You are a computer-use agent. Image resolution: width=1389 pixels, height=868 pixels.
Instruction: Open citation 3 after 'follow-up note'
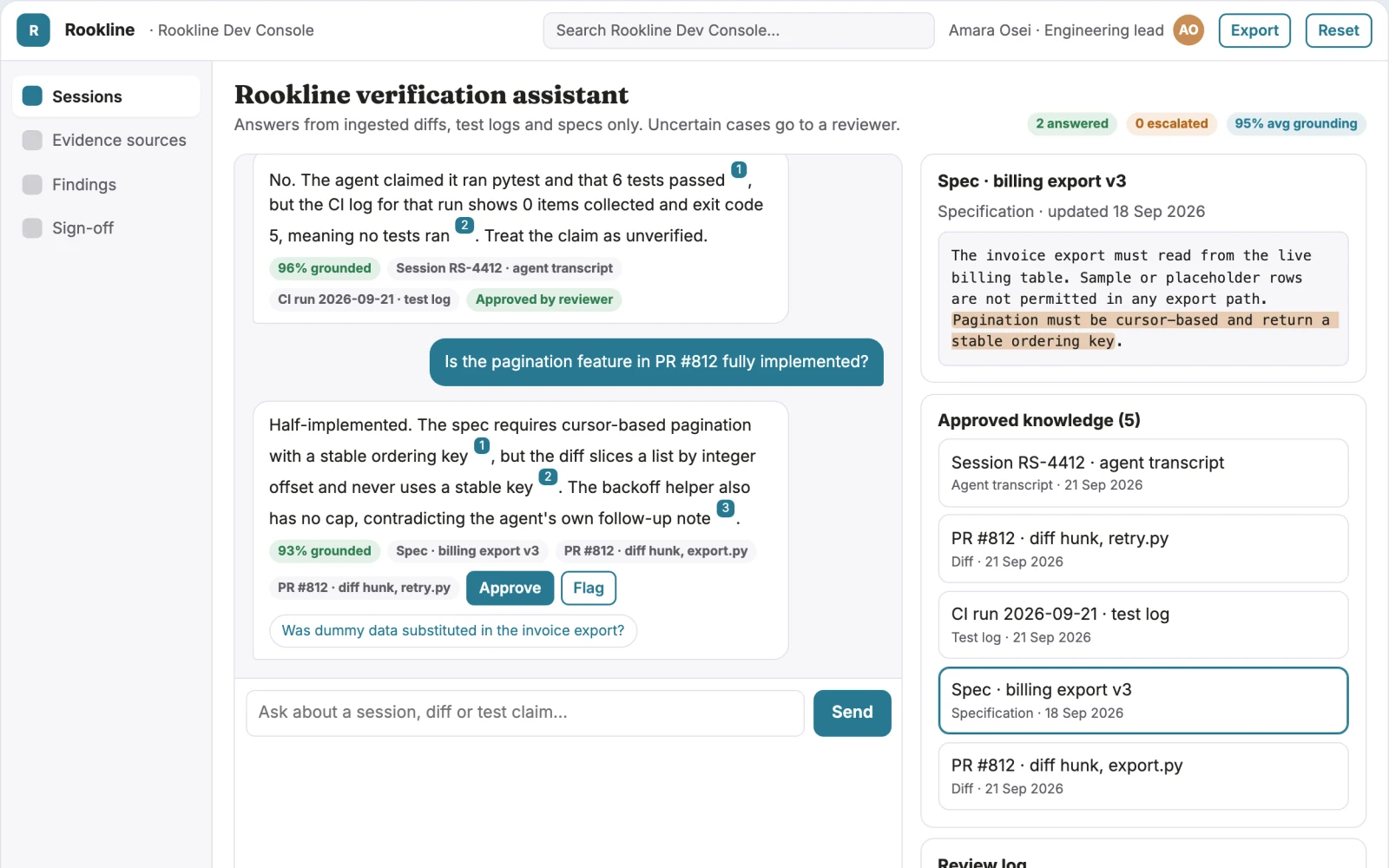tap(726, 508)
